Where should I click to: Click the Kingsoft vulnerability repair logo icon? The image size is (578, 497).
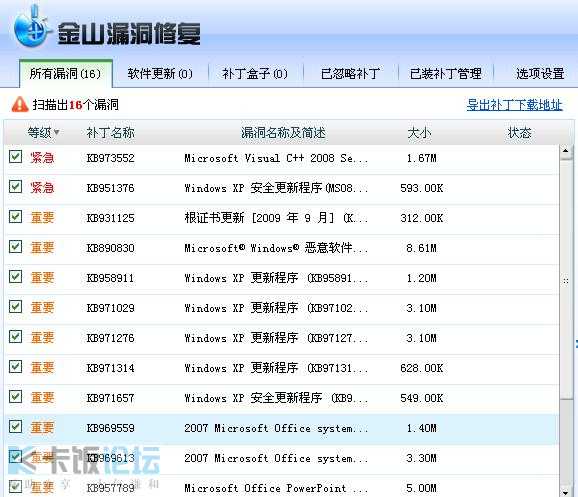tap(31, 28)
